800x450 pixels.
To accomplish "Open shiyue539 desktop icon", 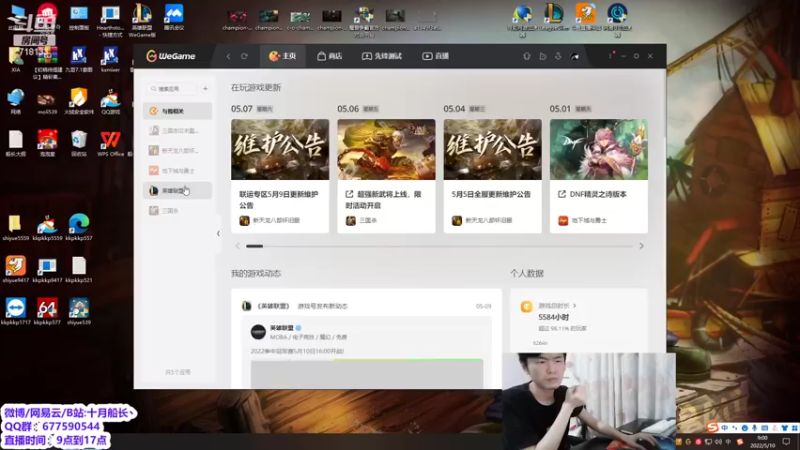I will click(79, 312).
